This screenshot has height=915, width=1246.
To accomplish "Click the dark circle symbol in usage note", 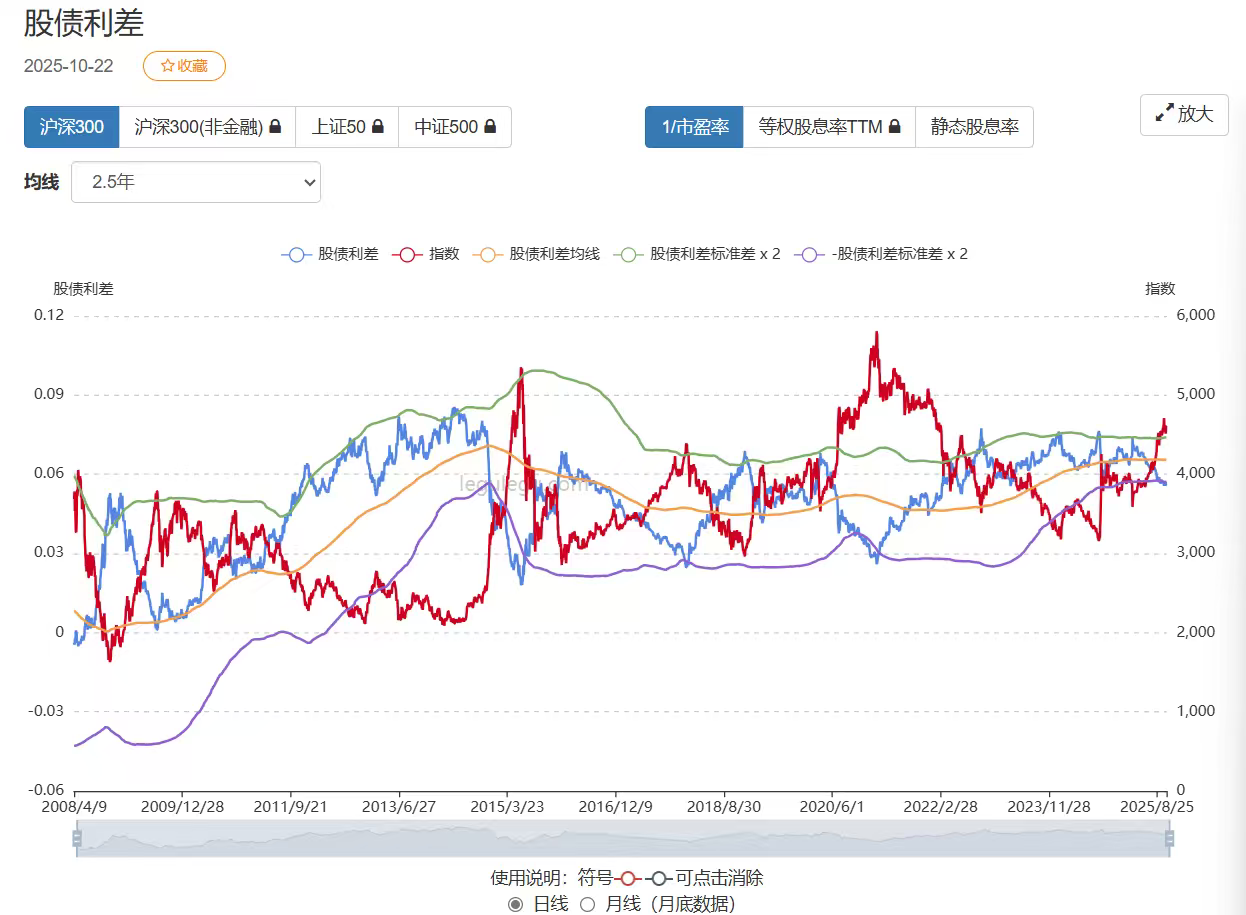I will click(x=659, y=879).
